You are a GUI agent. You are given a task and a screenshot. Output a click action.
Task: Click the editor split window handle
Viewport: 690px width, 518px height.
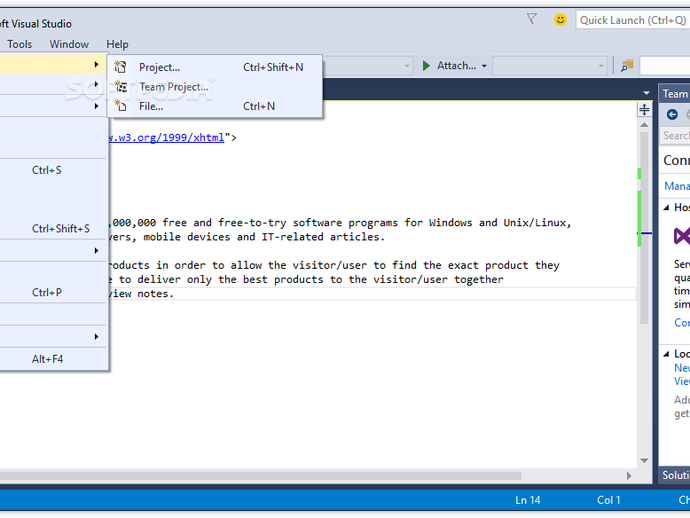644,110
